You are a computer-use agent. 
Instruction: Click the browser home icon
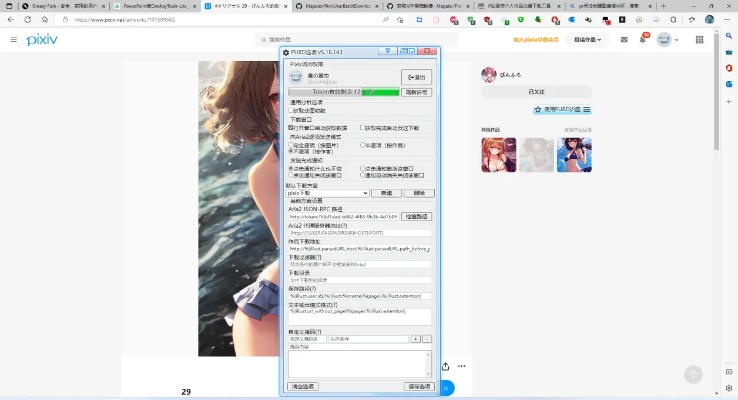44,20
